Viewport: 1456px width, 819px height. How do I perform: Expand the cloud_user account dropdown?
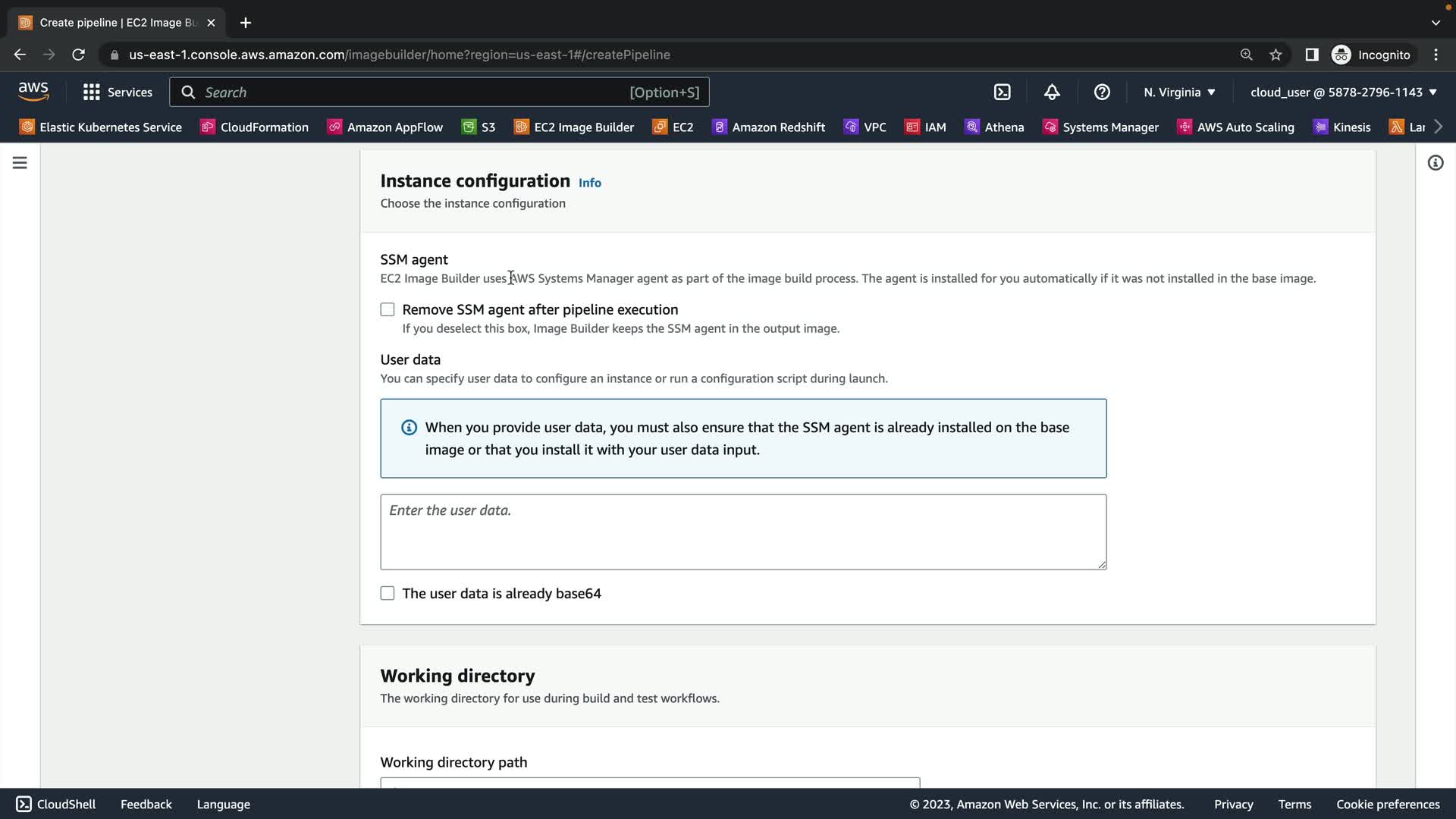click(x=1343, y=92)
